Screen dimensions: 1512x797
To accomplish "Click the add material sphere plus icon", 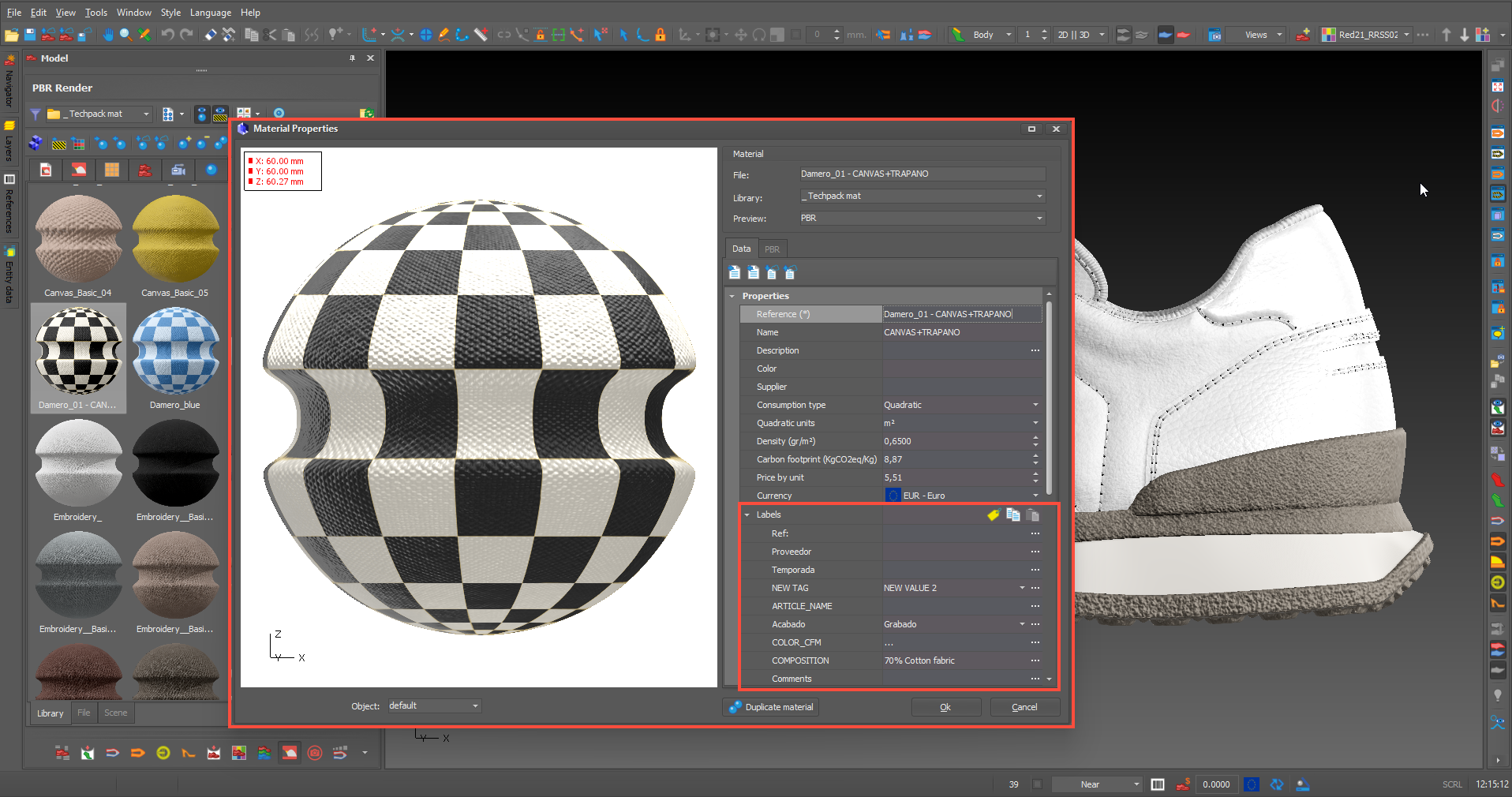I will tap(185, 143).
